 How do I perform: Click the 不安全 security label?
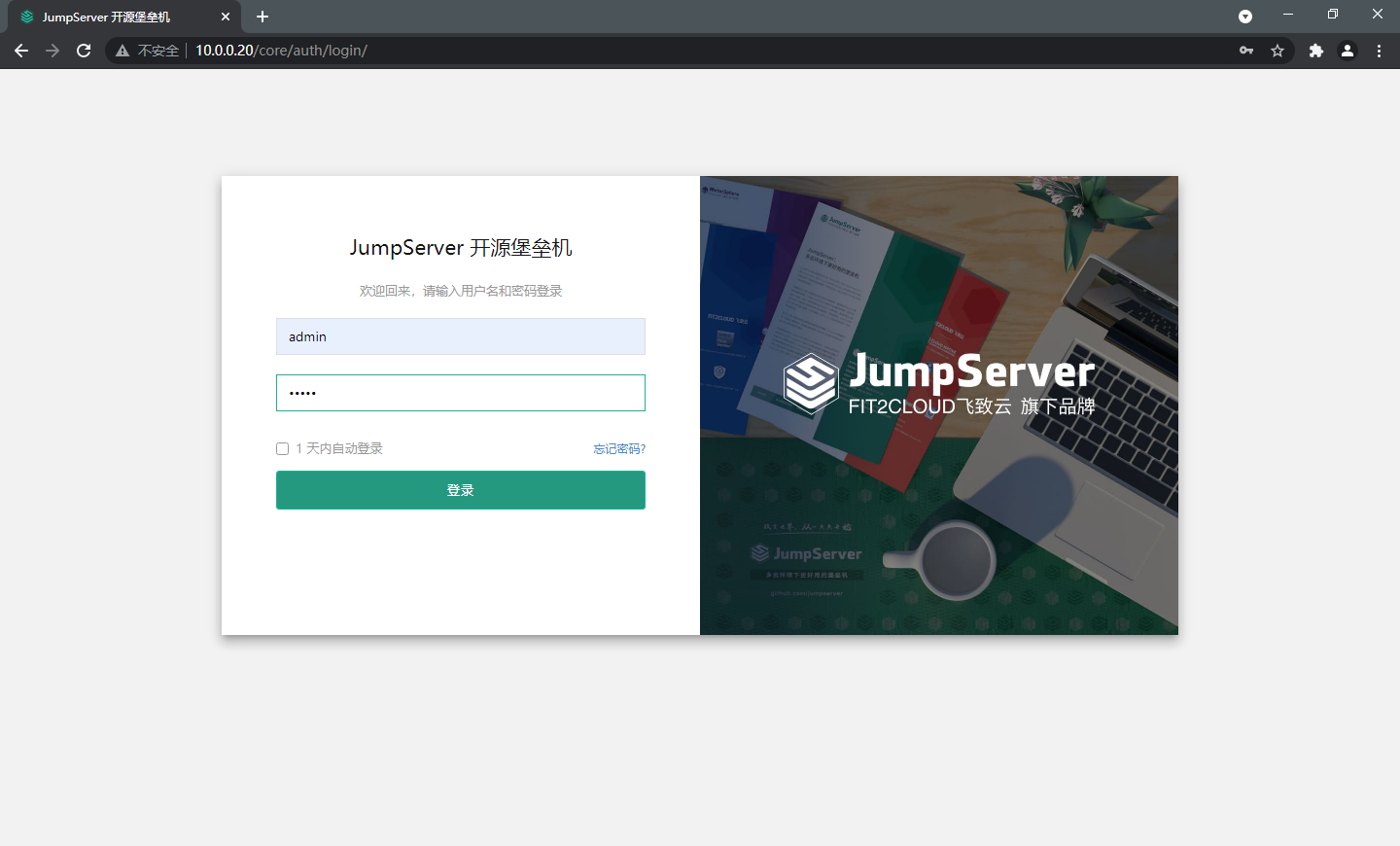(158, 51)
